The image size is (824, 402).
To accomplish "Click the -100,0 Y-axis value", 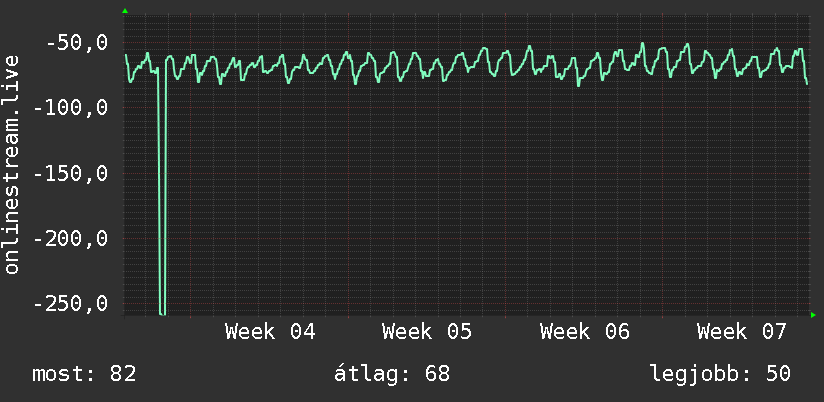I will click(68, 108).
